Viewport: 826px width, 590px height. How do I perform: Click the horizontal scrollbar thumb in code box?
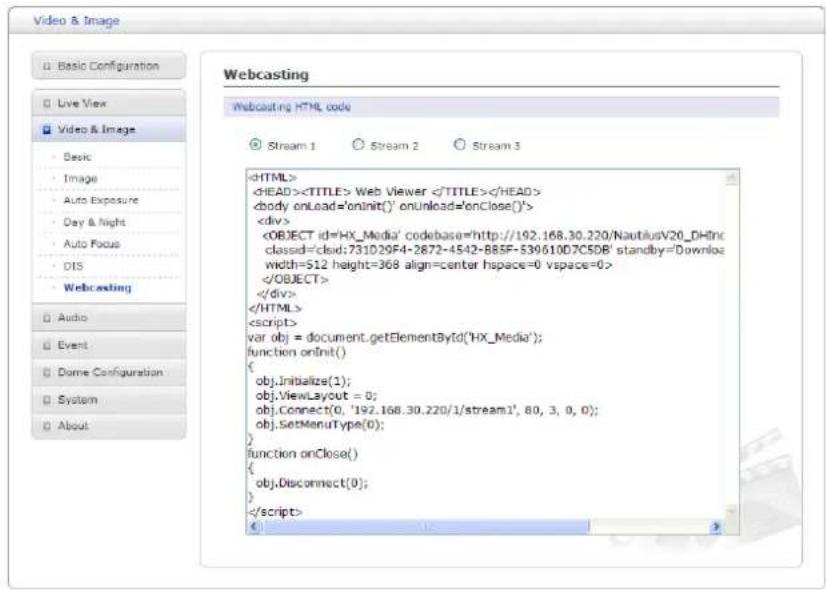tap(426, 526)
